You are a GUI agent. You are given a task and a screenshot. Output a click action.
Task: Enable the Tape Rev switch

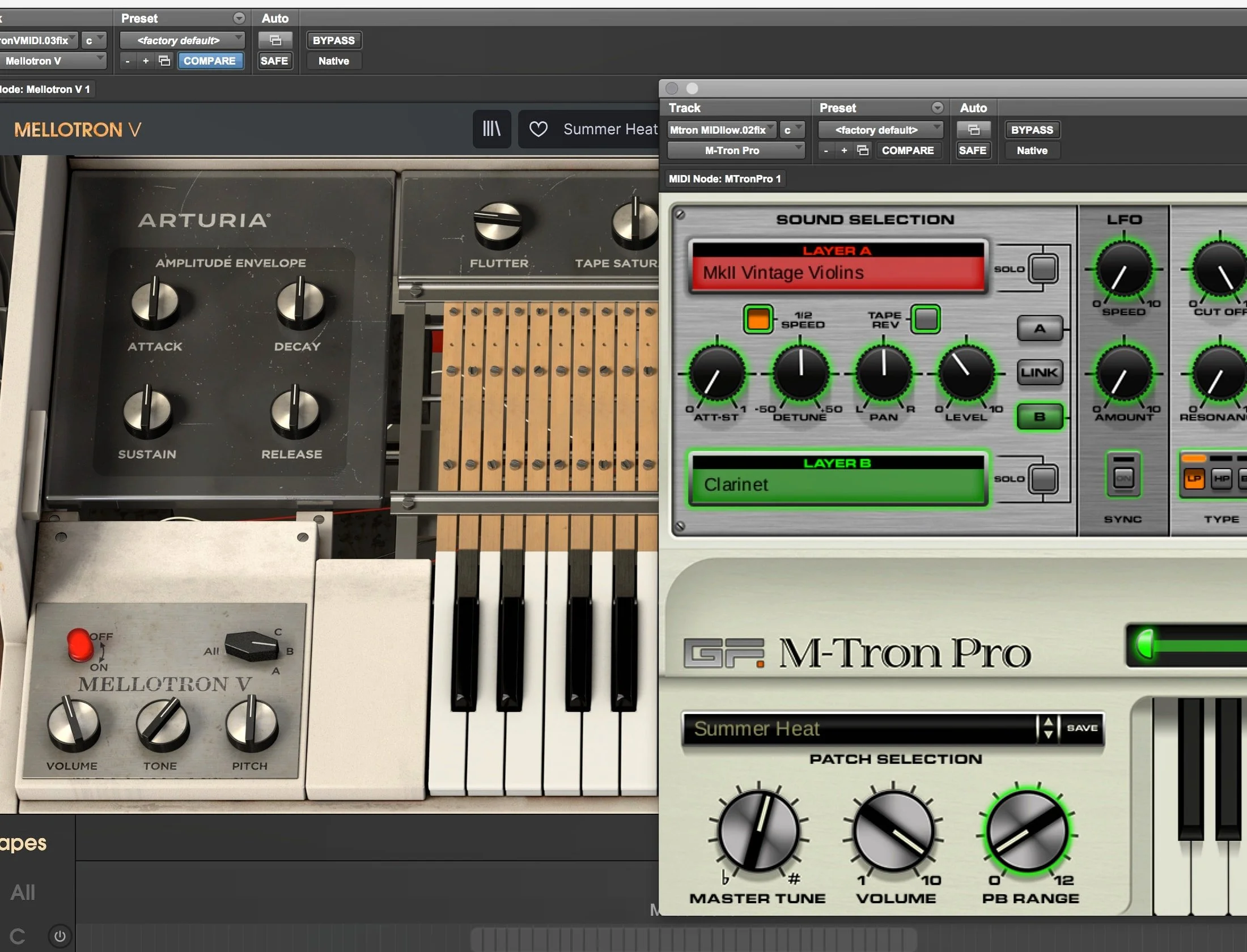[x=926, y=319]
